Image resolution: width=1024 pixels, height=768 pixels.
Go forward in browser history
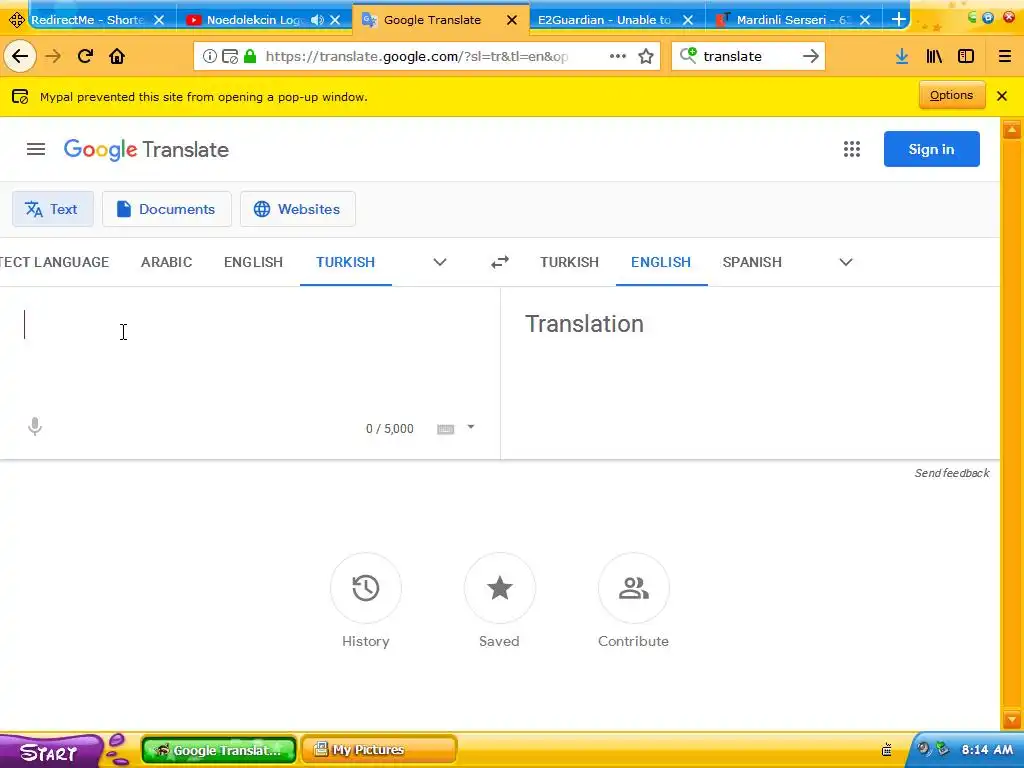point(53,56)
